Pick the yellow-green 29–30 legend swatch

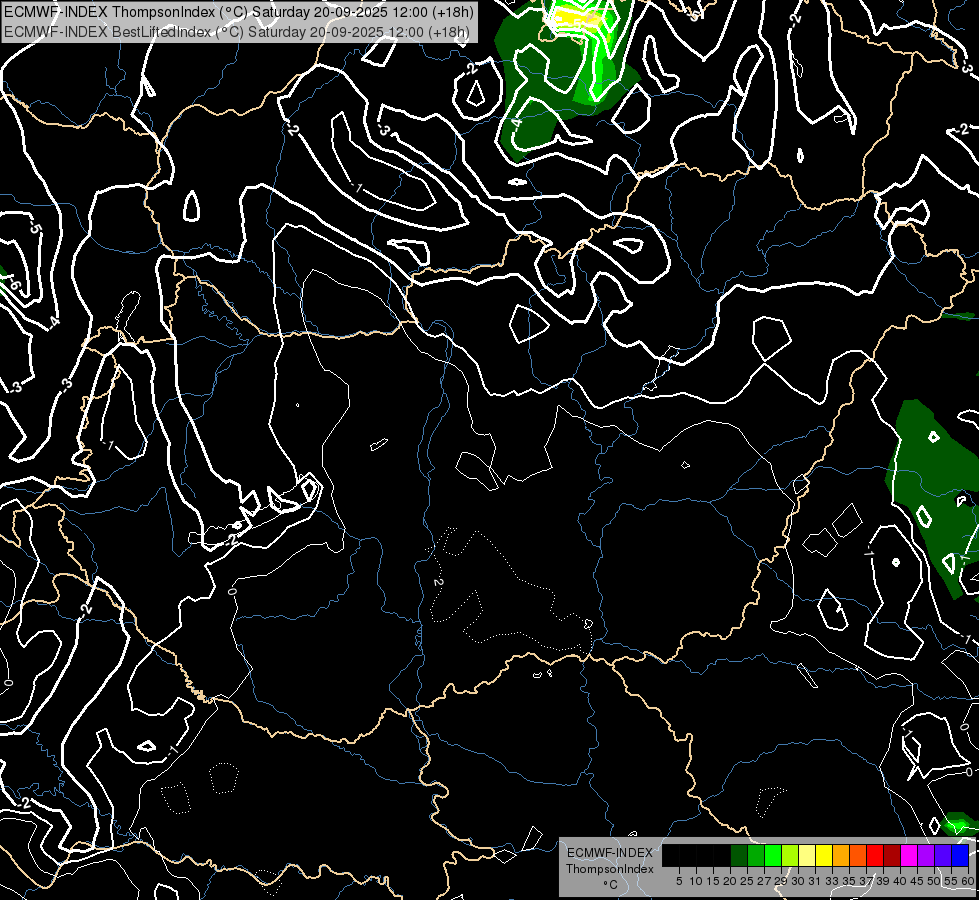point(790,855)
